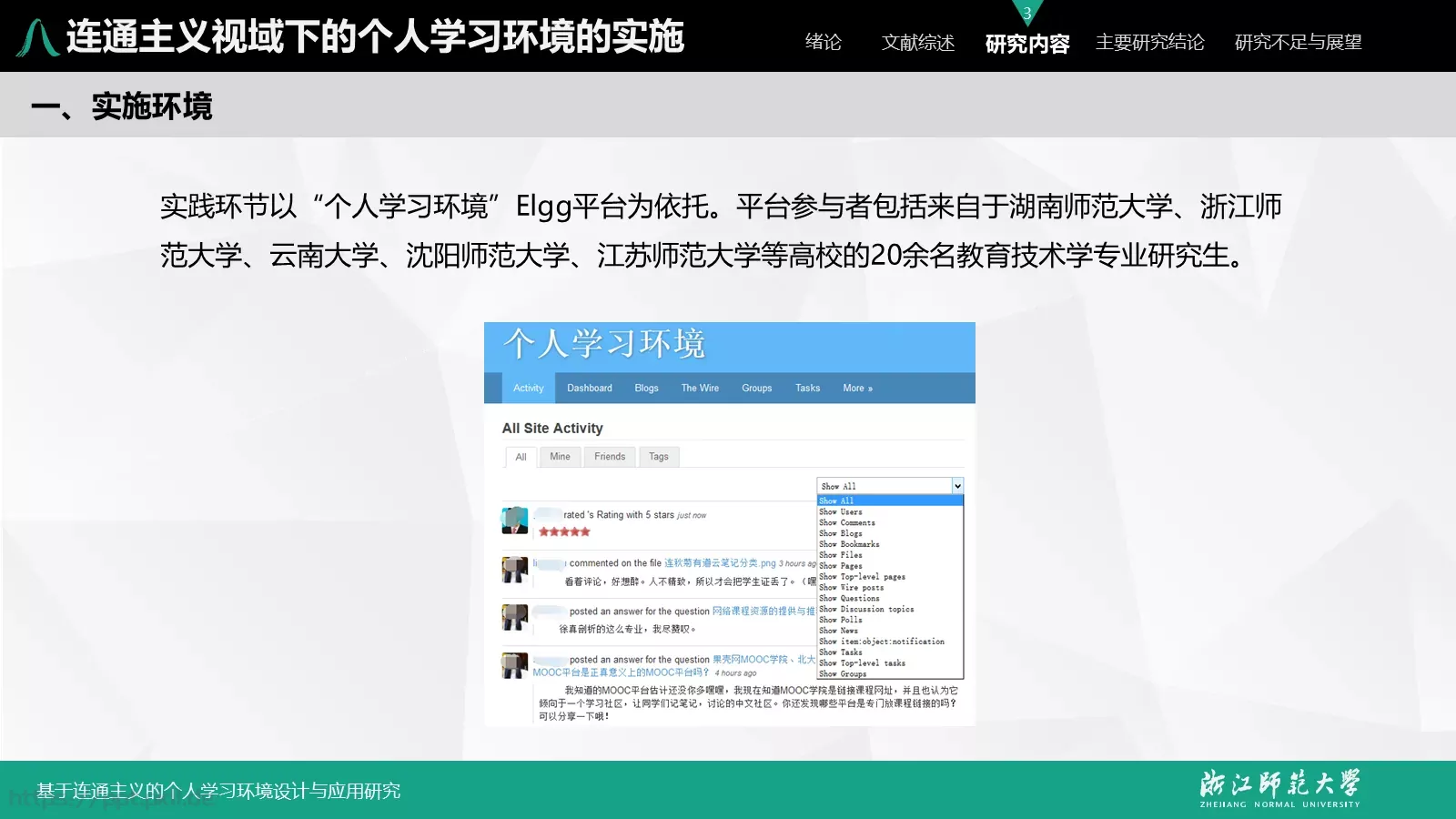Select the Tags activity filter tab
Viewport: 1456px width, 819px height.
659,457
